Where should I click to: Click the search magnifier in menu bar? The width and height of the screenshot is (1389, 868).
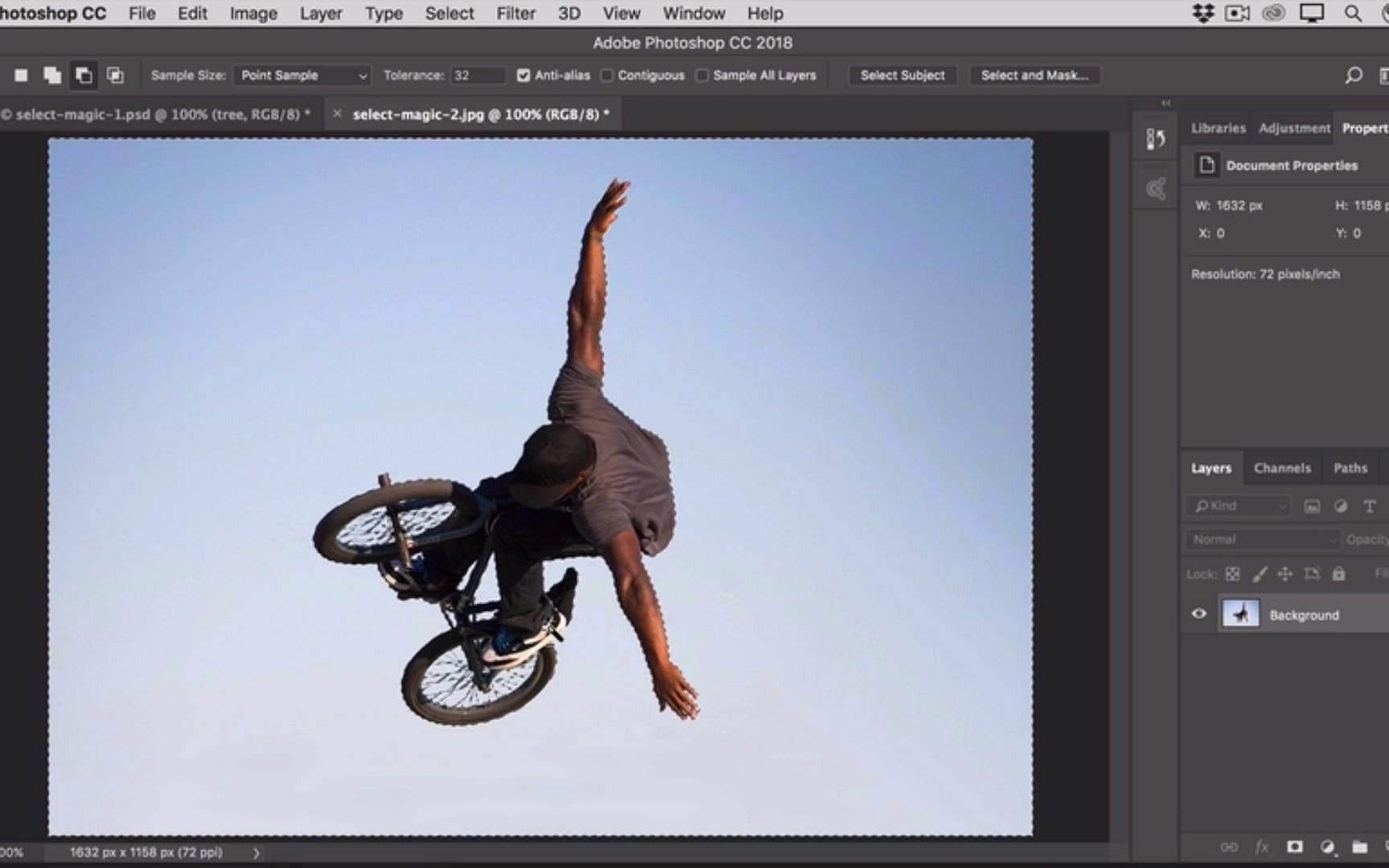click(x=1352, y=13)
